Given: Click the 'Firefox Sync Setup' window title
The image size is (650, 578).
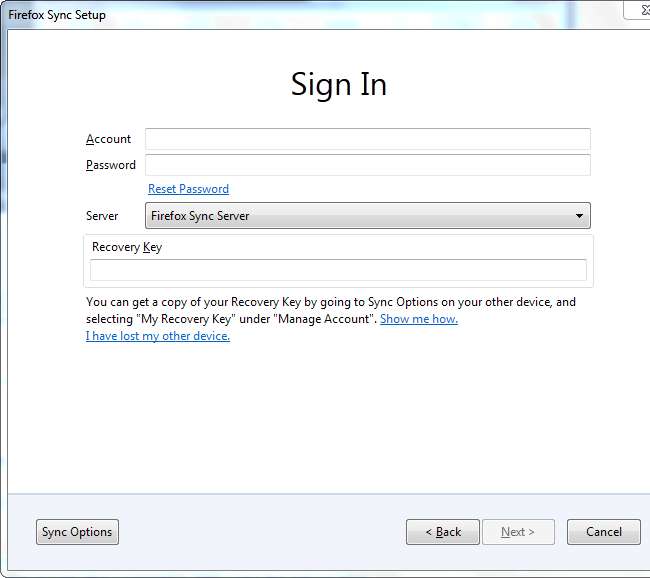Looking at the screenshot, I should (57, 15).
